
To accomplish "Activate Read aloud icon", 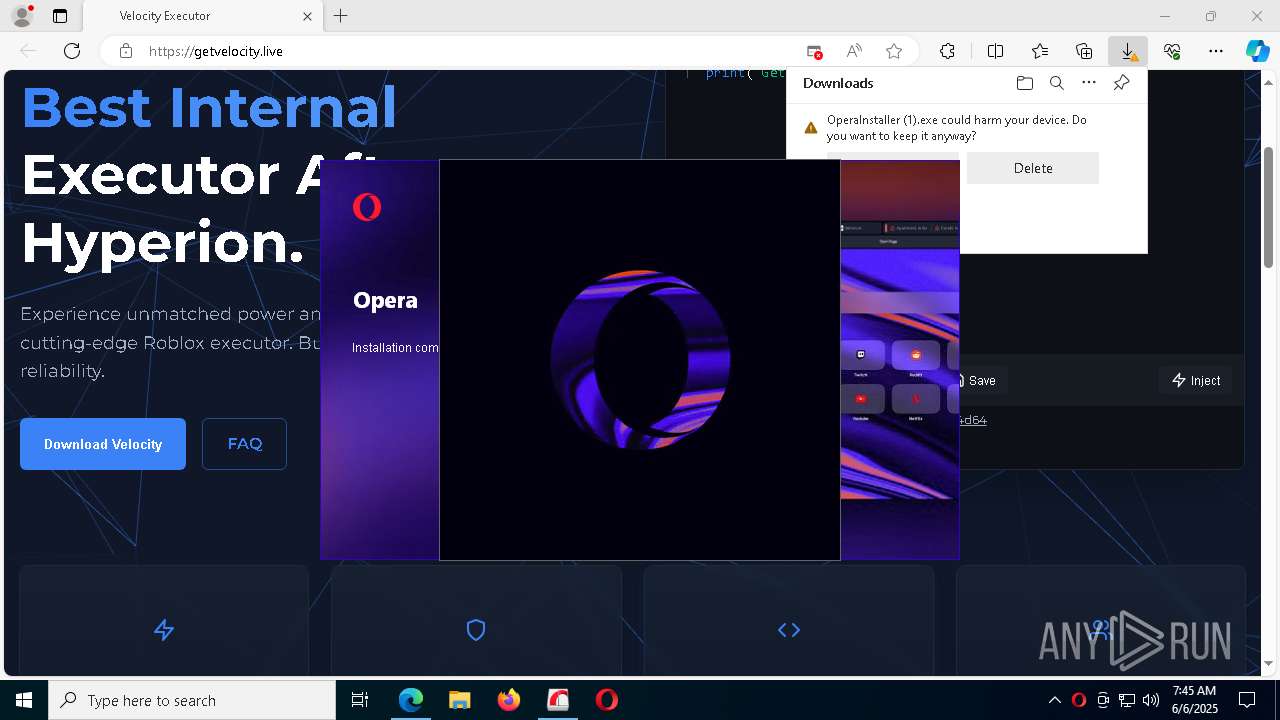I will pos(854,51).
